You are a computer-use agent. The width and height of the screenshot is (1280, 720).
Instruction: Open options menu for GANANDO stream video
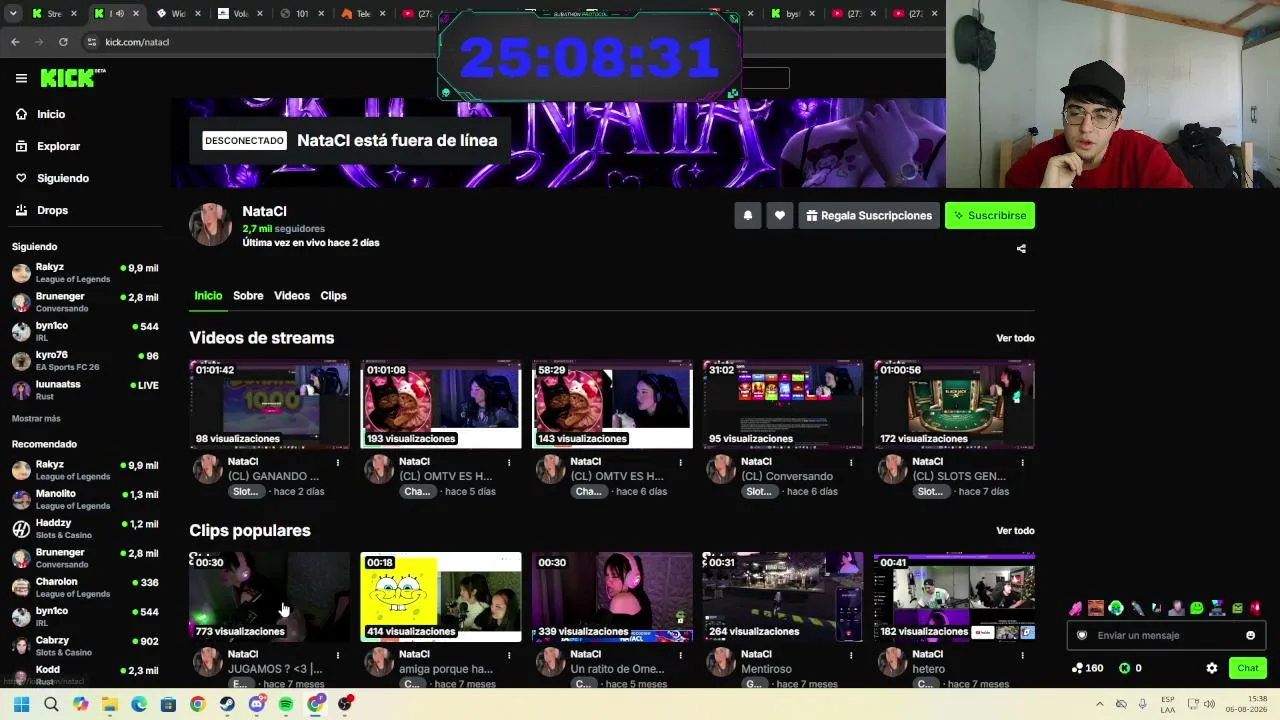point(338,462)
